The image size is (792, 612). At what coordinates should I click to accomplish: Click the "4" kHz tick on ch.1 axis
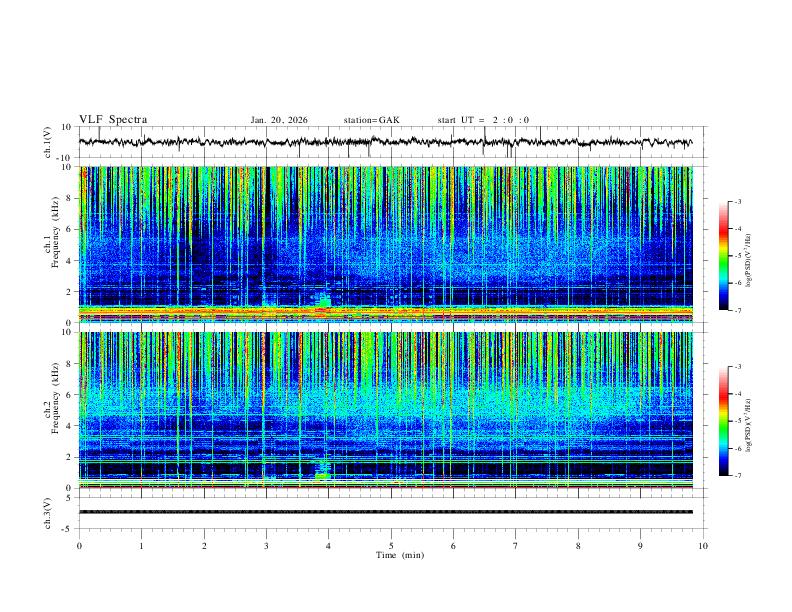pyautogui.click(x=69, y=261)
